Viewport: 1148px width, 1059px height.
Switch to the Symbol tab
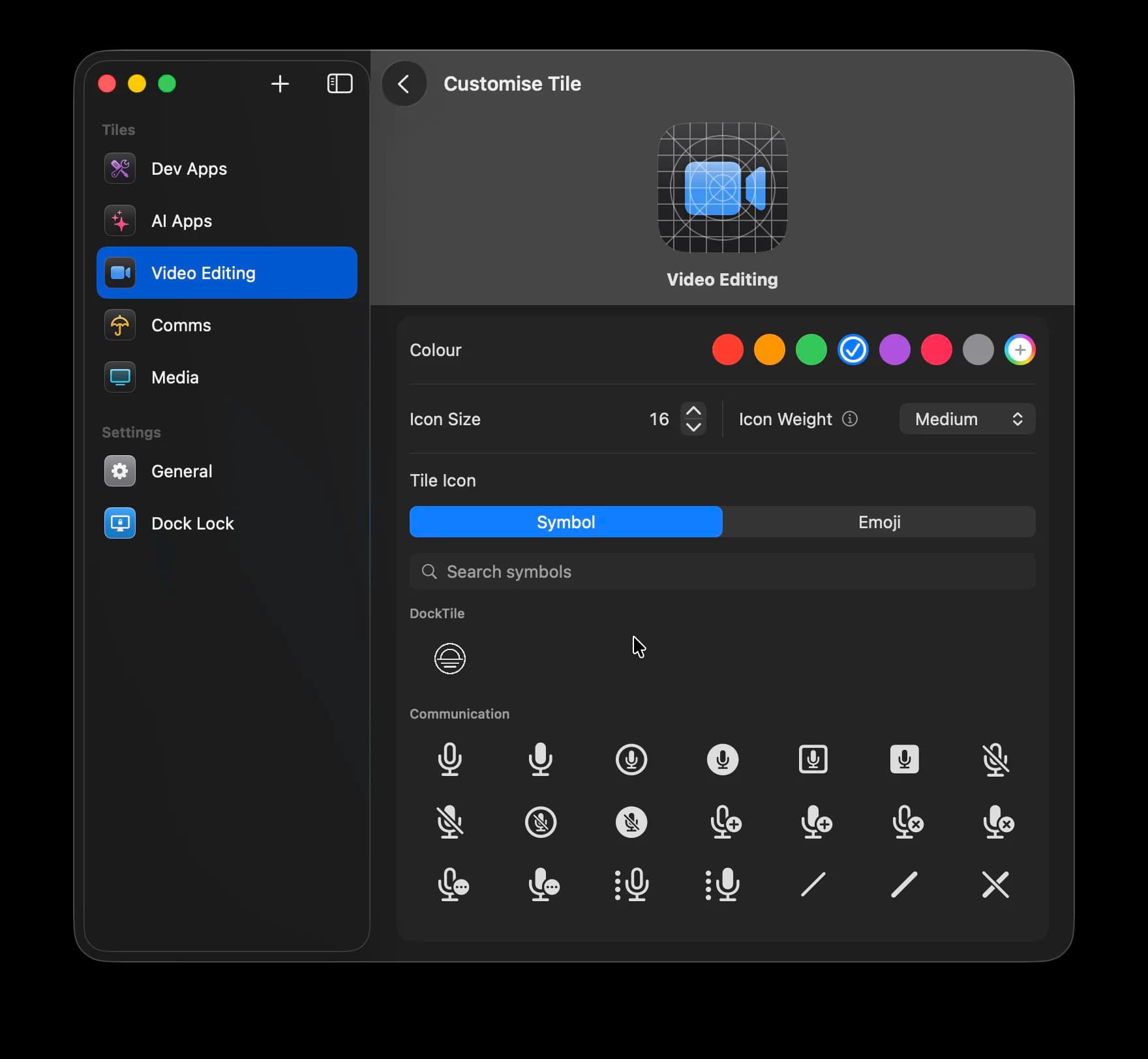pyautogui.click(x=566, y=522)
